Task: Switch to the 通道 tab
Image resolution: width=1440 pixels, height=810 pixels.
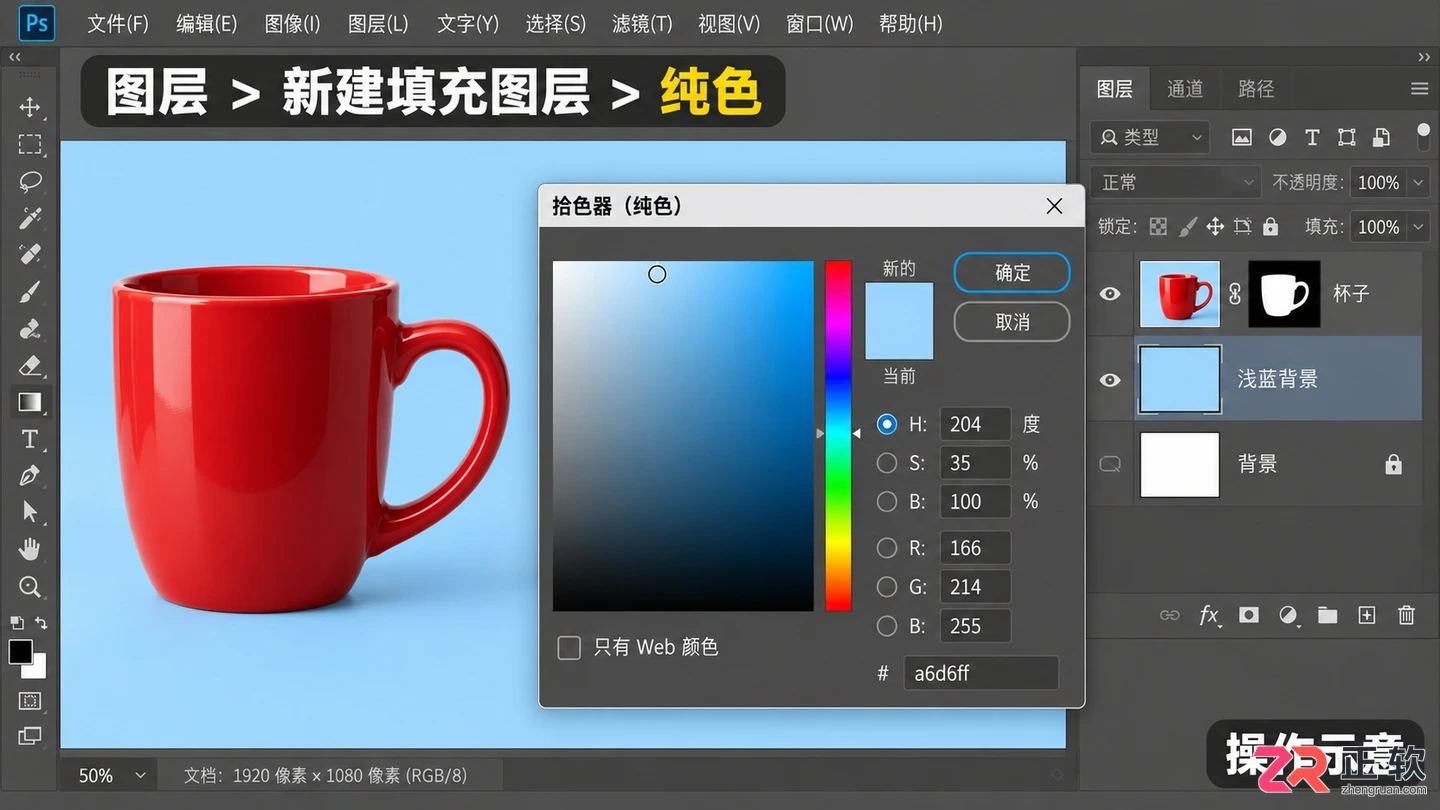Action: (1185, 89)
